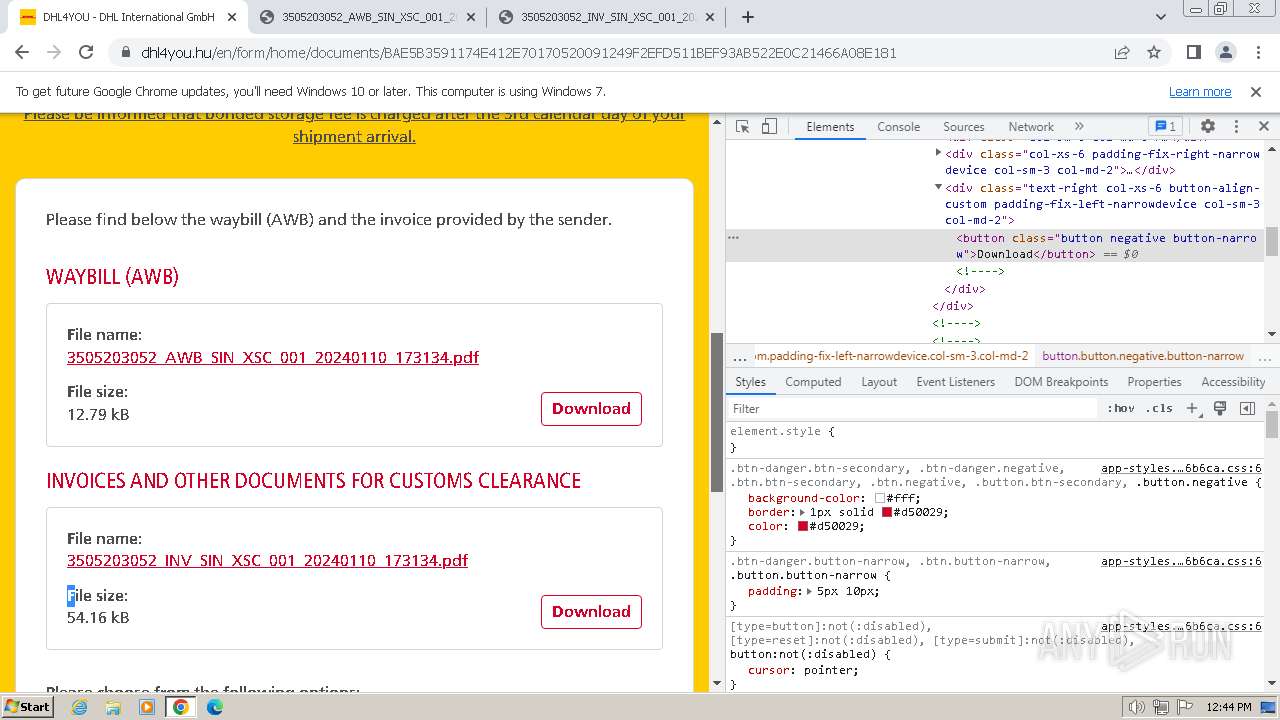
Task: Switch to the 3505203052_INV_SIN_XSC tab
Action: coord(607,17)
